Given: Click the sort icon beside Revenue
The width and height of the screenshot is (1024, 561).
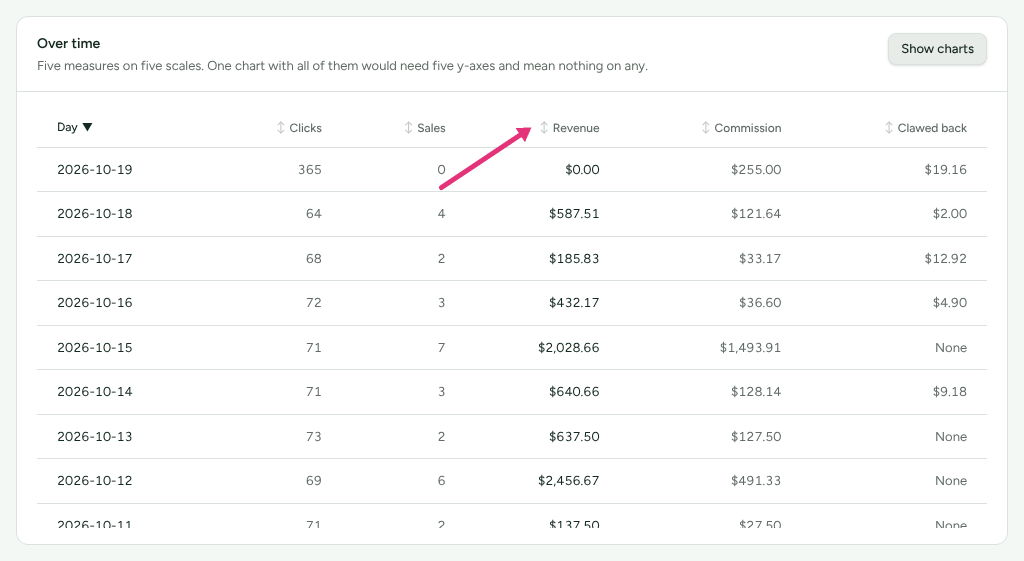Looking at the screenshot, I should [x=544, y=128].
